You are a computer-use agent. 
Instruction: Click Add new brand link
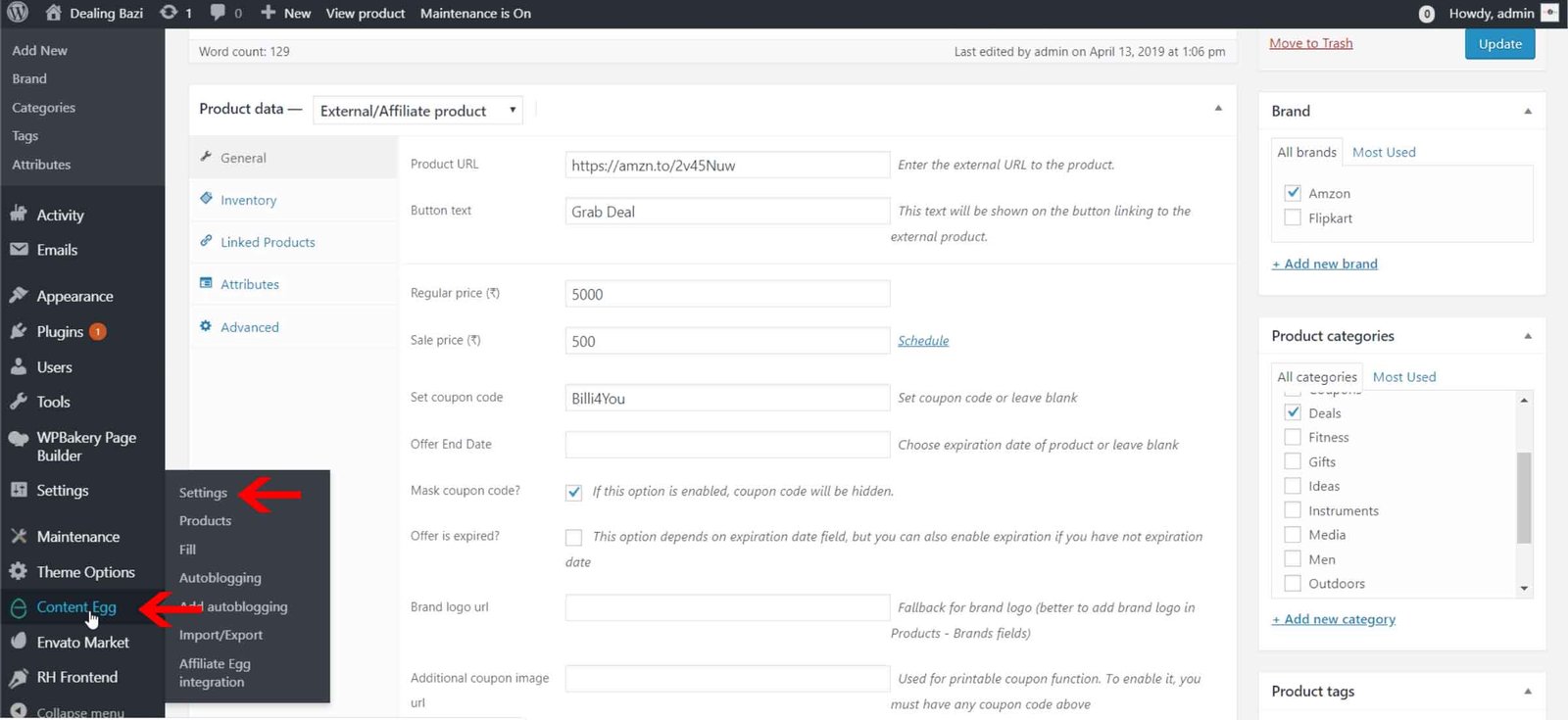tap(1325, 264)
